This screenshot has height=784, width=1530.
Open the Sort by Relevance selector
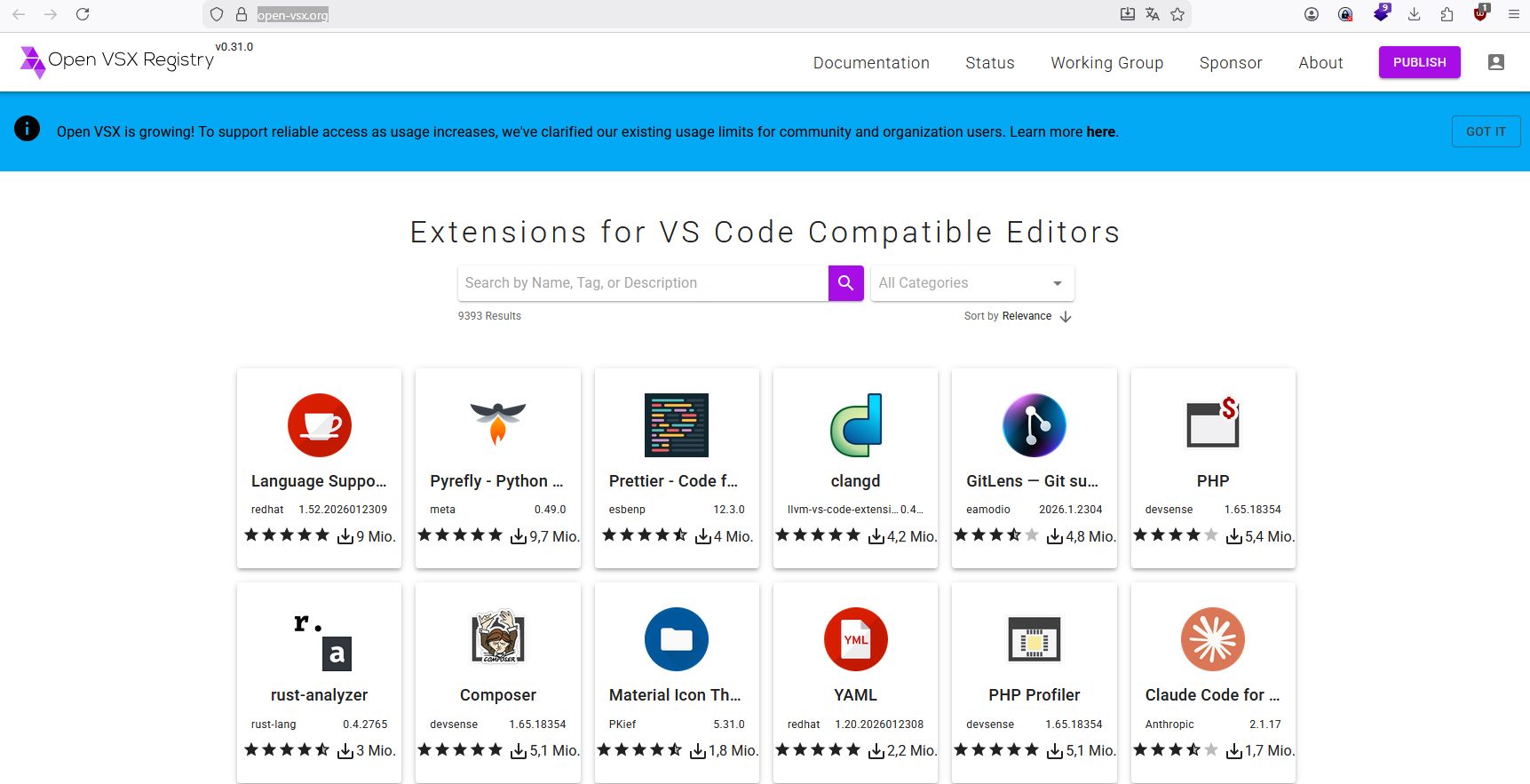coord(1026,316)
